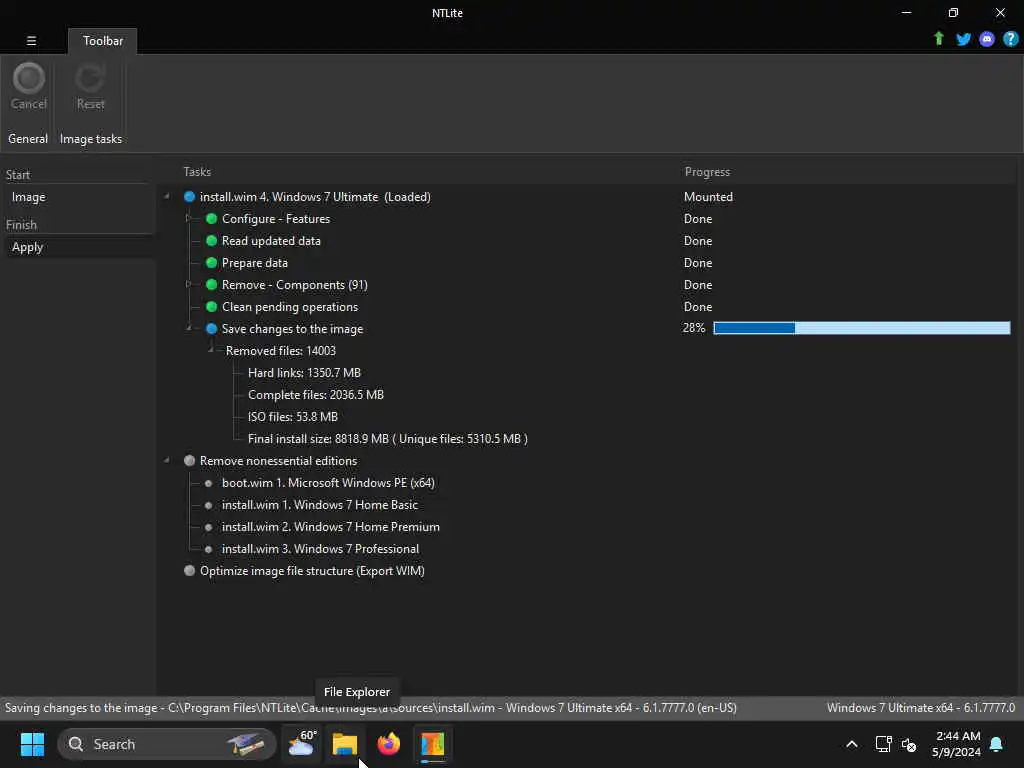
Task: Click gray dot beside Optimize image file structure
Action: [x=189, y=570]
